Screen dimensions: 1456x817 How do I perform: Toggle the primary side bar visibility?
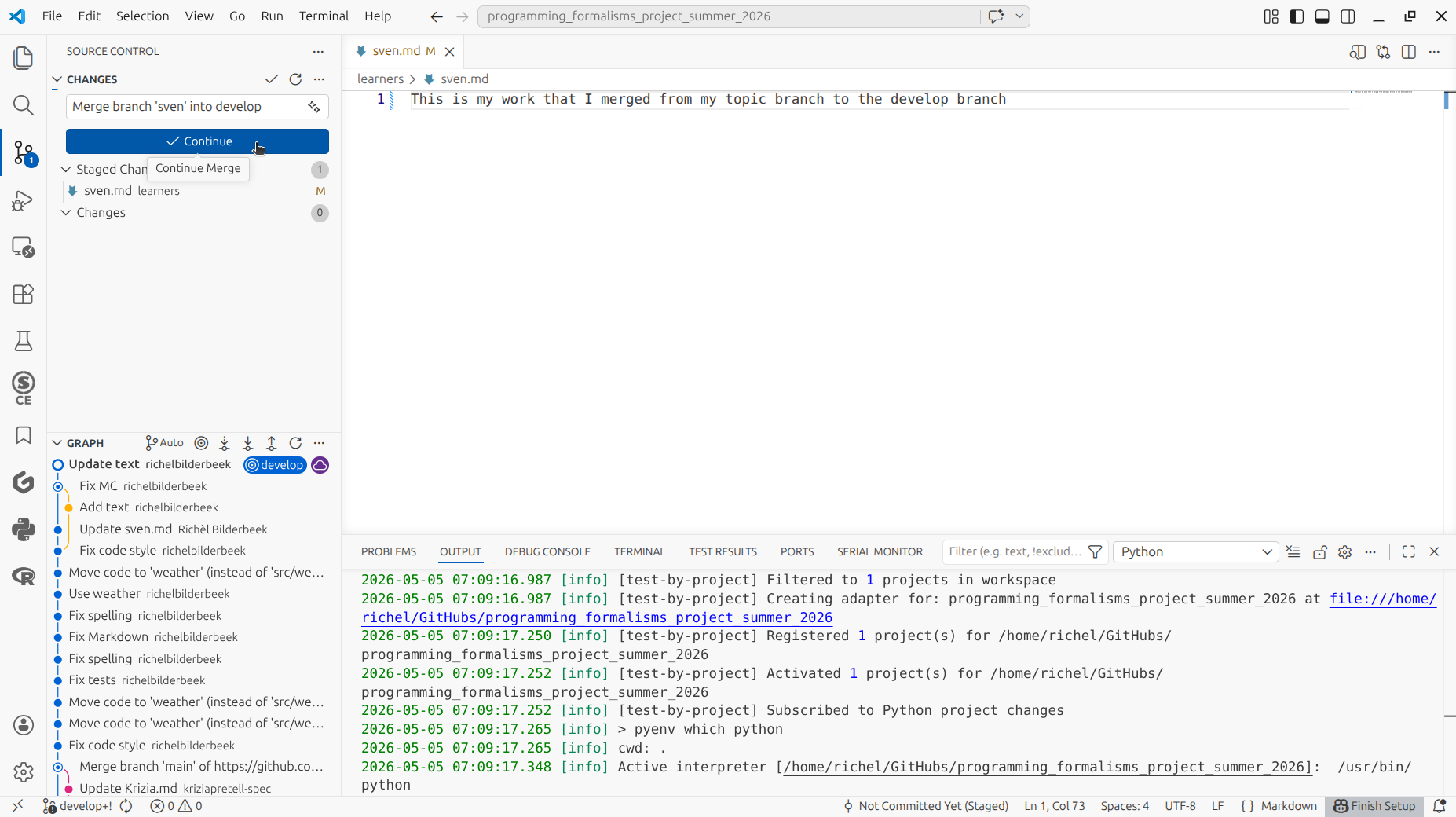[x=1297, y=16]
